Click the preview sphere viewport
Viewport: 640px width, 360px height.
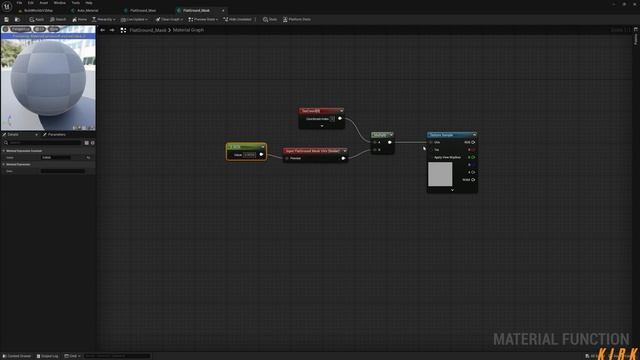[48, 78]
